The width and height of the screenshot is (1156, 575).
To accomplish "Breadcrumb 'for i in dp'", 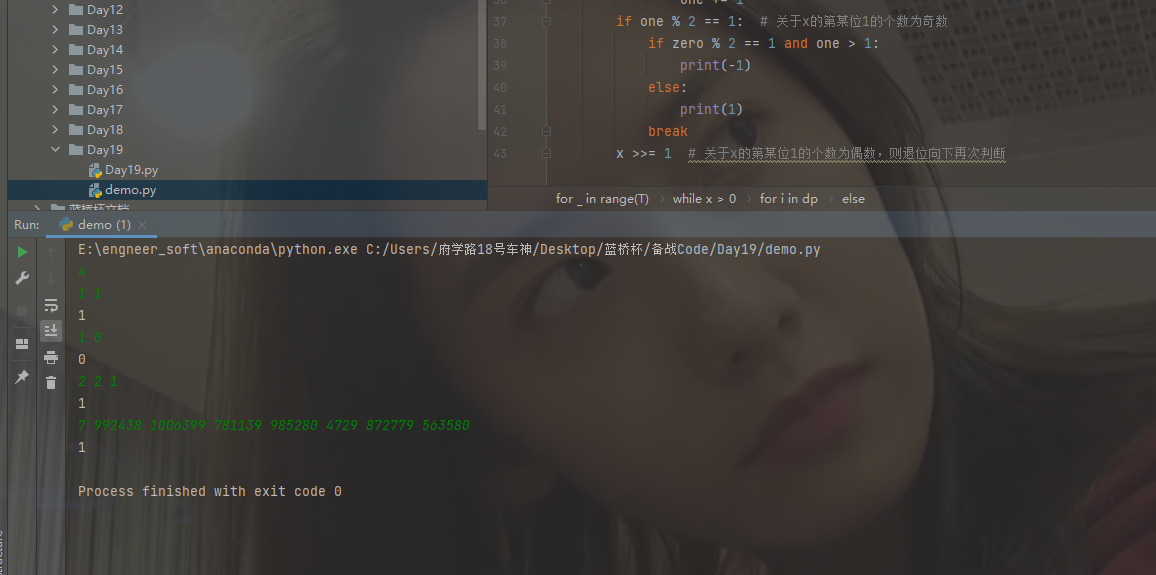I will click(789, 199).
